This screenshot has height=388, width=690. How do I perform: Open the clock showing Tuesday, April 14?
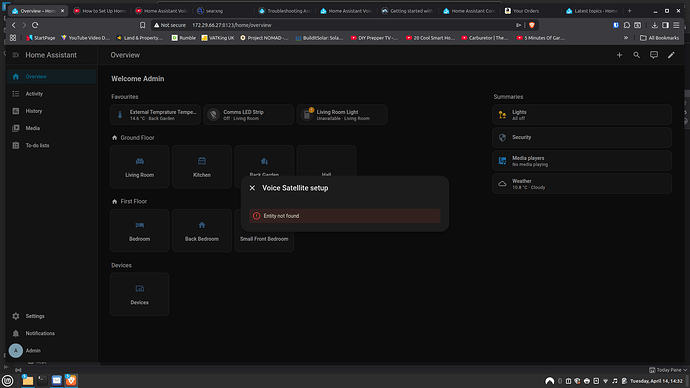[656, 381]
